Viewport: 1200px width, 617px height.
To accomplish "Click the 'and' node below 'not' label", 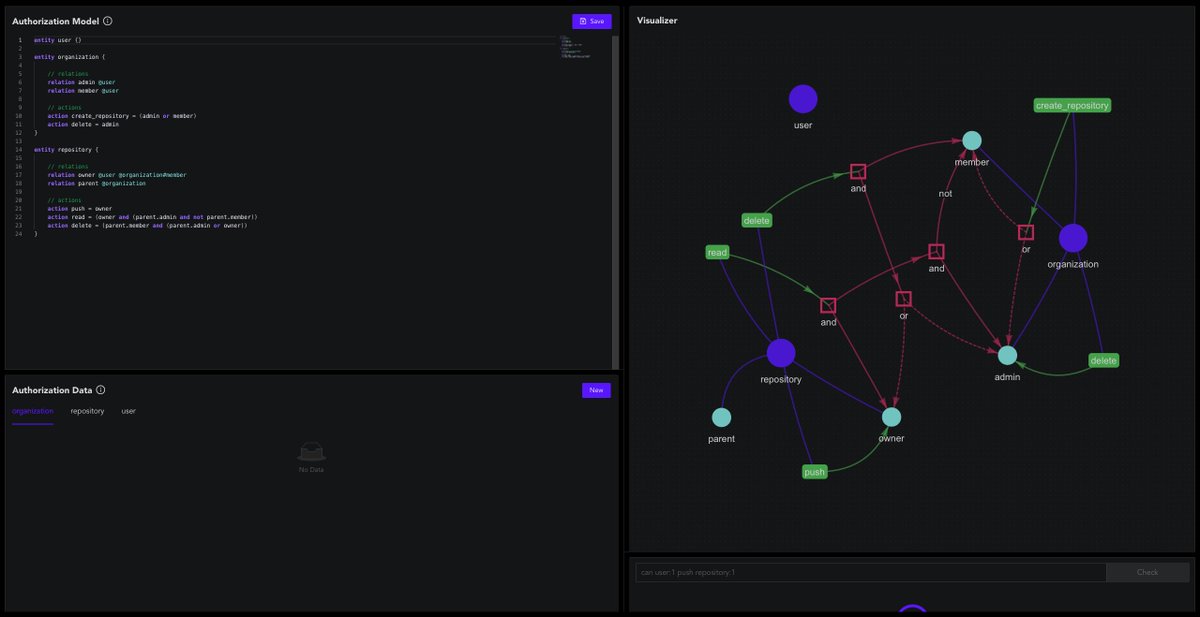I will pyautogui.click(x=936, y=251).
